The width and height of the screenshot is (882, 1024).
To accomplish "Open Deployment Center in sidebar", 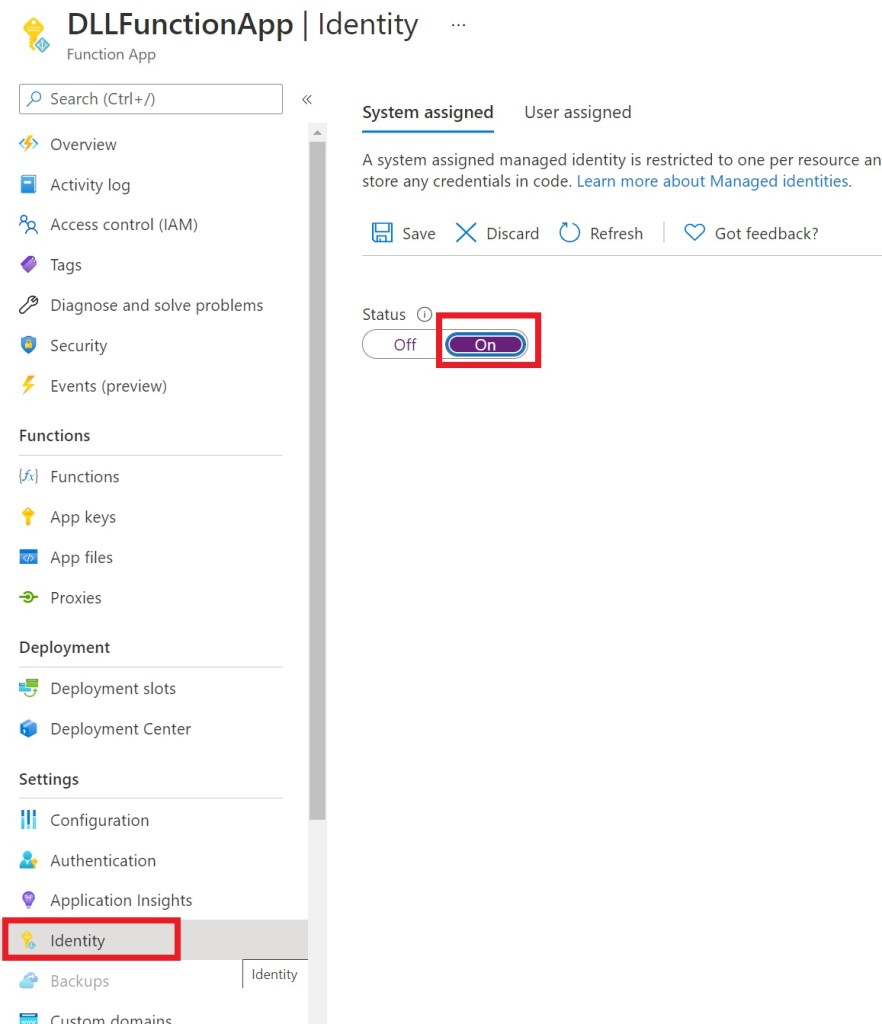I will [x=120, y=729].
